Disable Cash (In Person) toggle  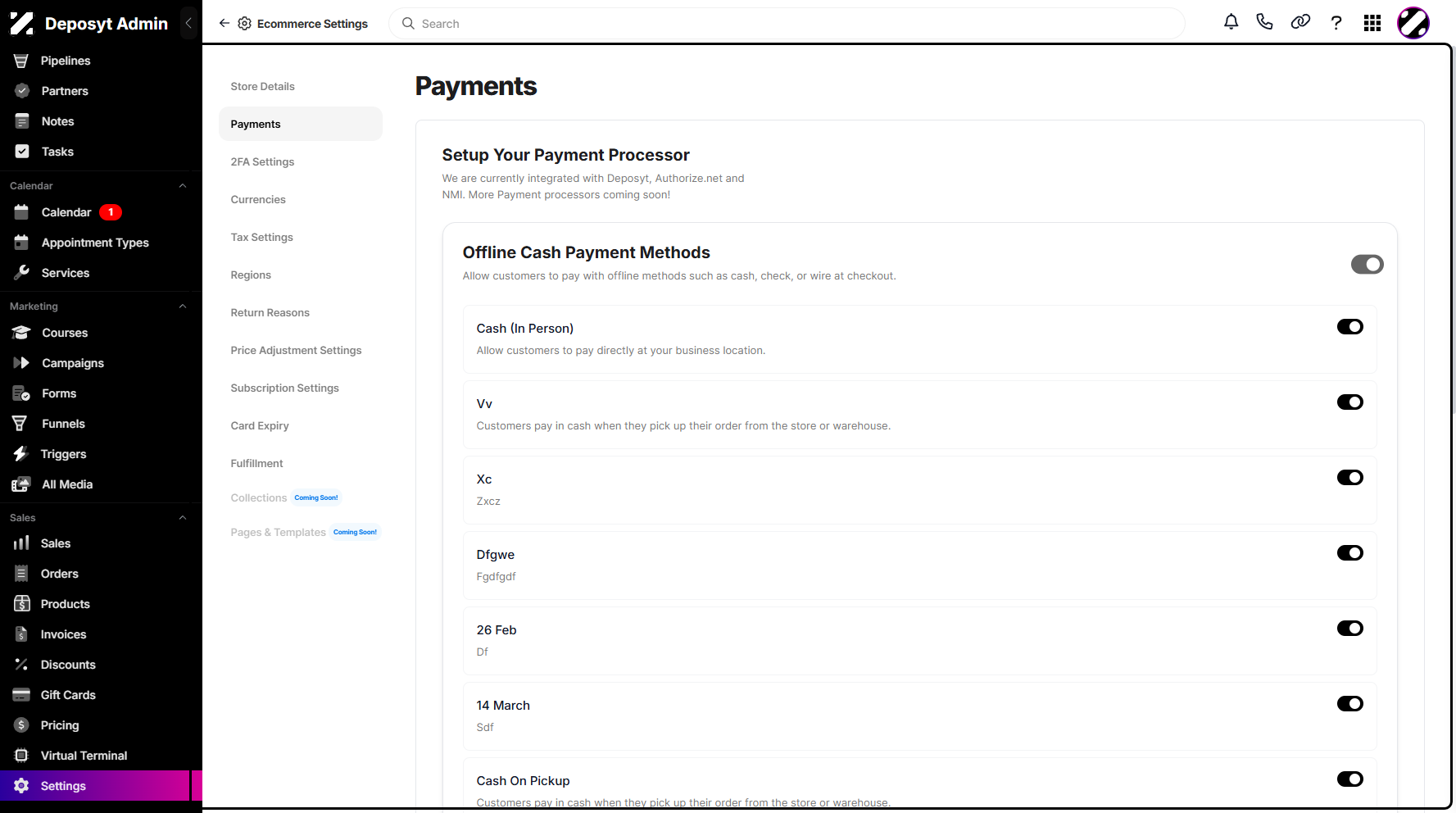(x=1349, y=327)
